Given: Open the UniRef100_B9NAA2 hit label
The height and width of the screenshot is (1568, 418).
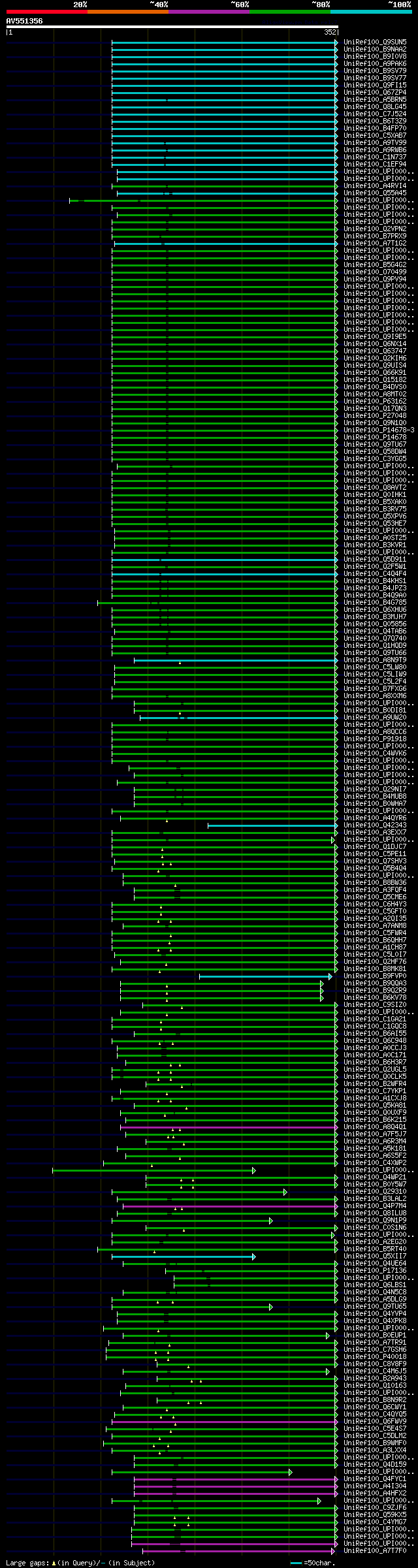Looking at the screenshot, I should tap(375, 50).
